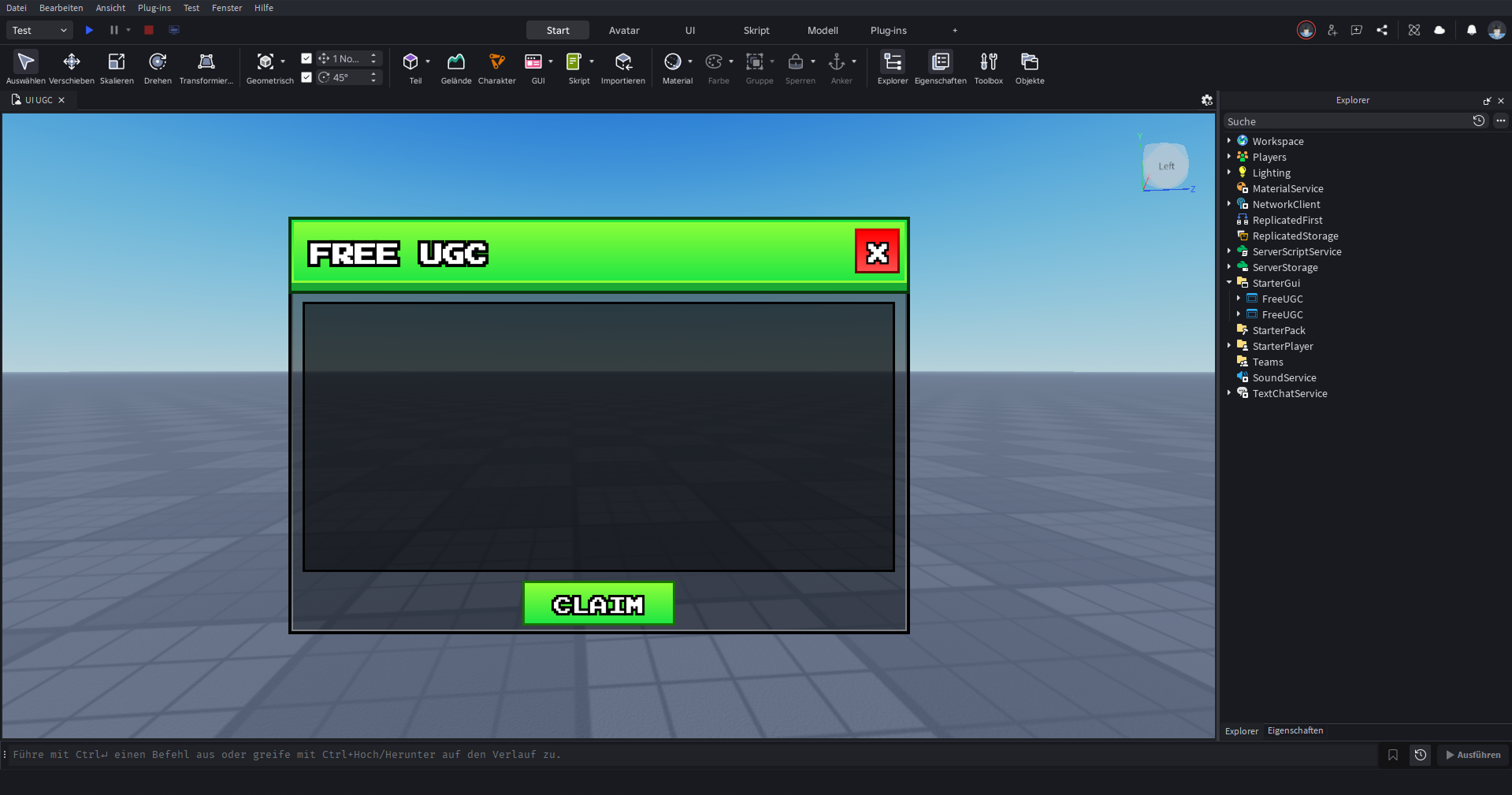
Task: Add a new ribbon tab with plus
Action: 955,30
